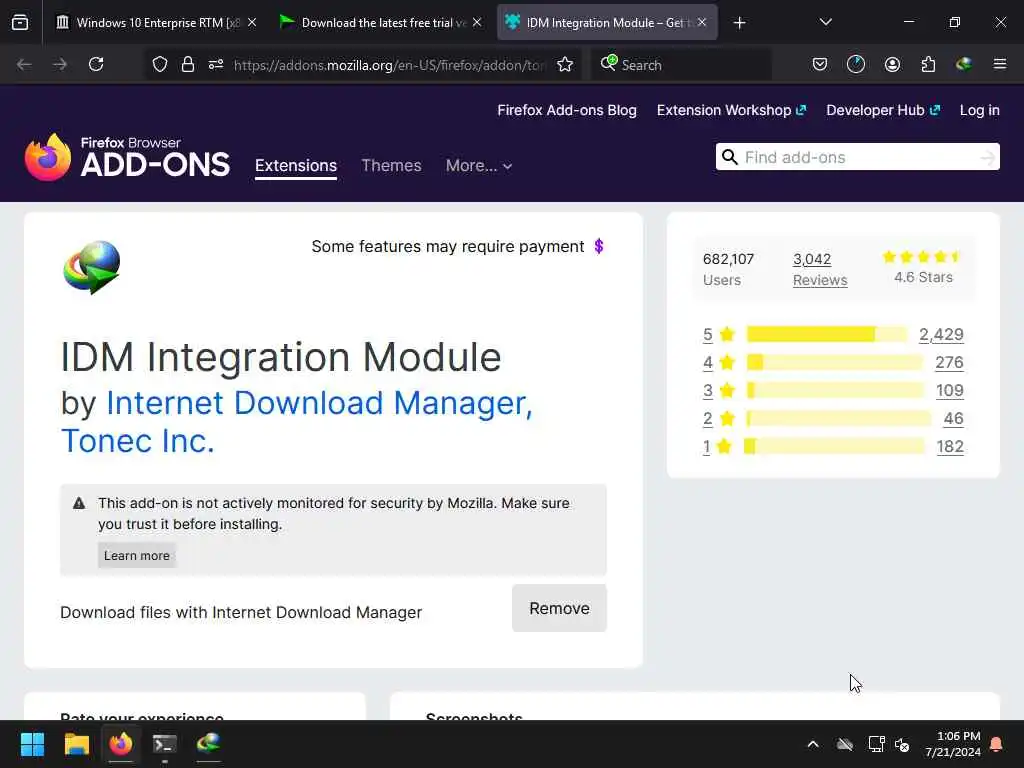Screen dimensions: 1024x768
Task: Click the Remove button
Action: [559, 608]
